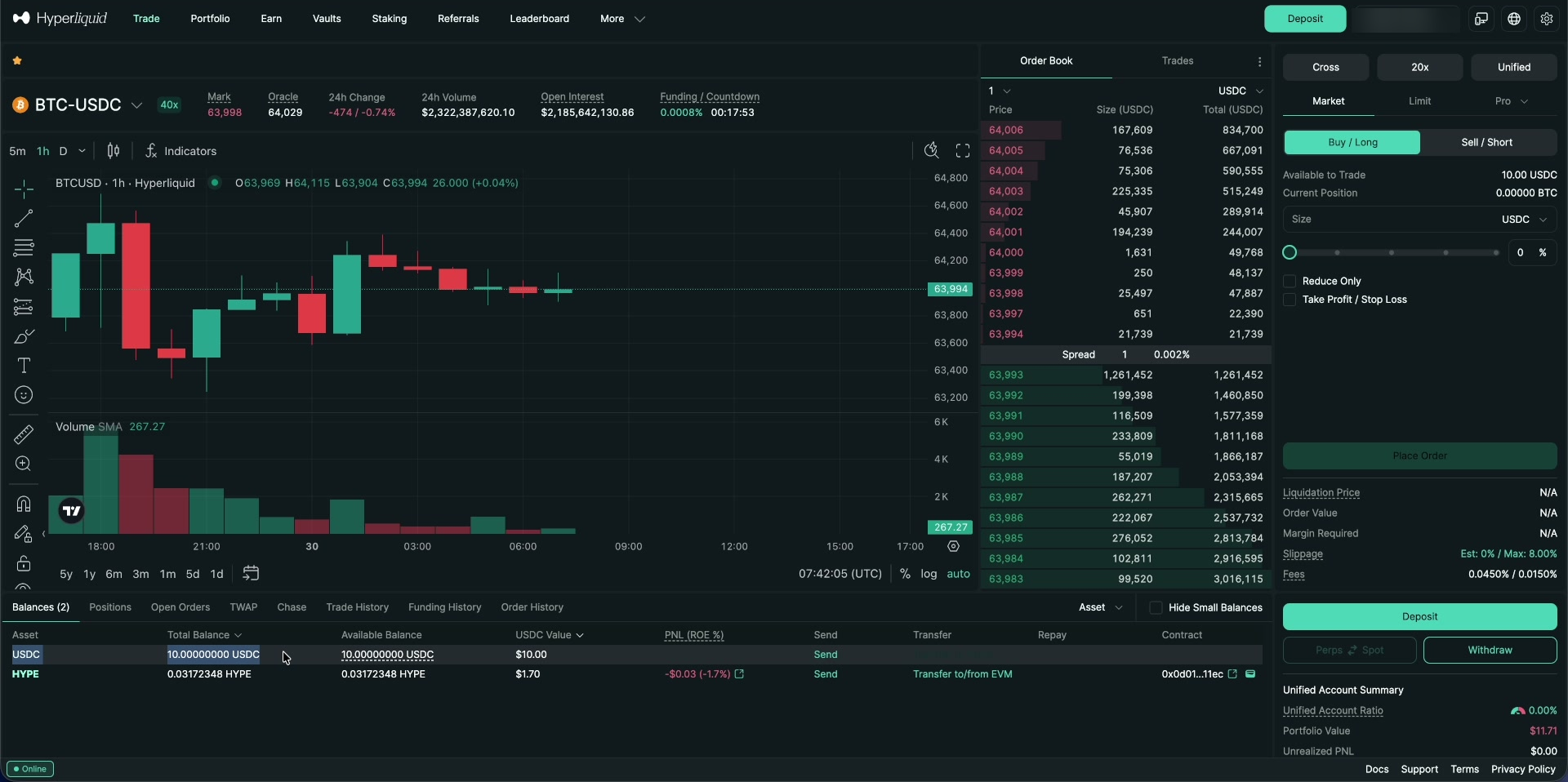
Task: Open HYPE contract address in explorer
Action: click(x=1232, y=673)
